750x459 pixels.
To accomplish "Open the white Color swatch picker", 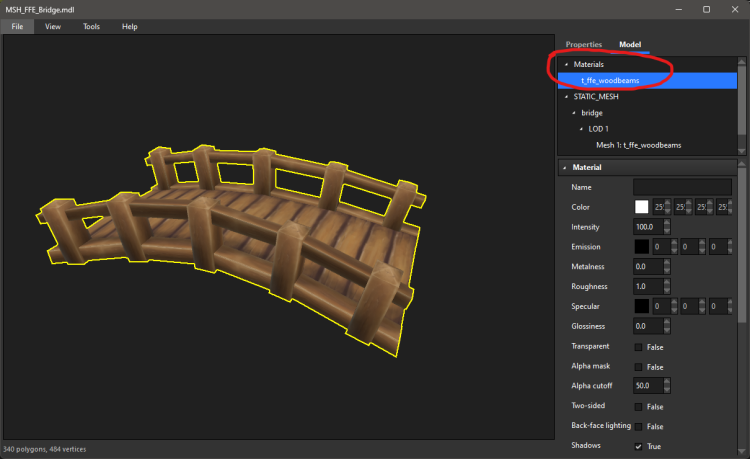I will (641, 207).
